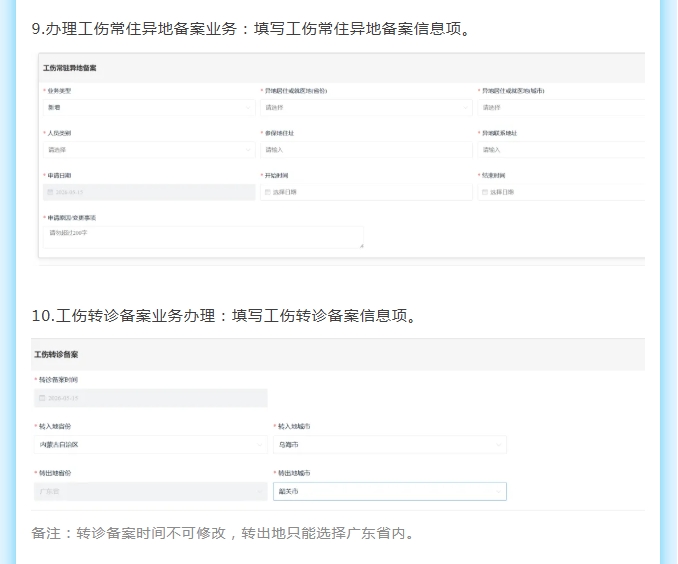Click the 异地联系地址 input field
The width and height of the screenshot is (678, 564).
pos(561,150)
